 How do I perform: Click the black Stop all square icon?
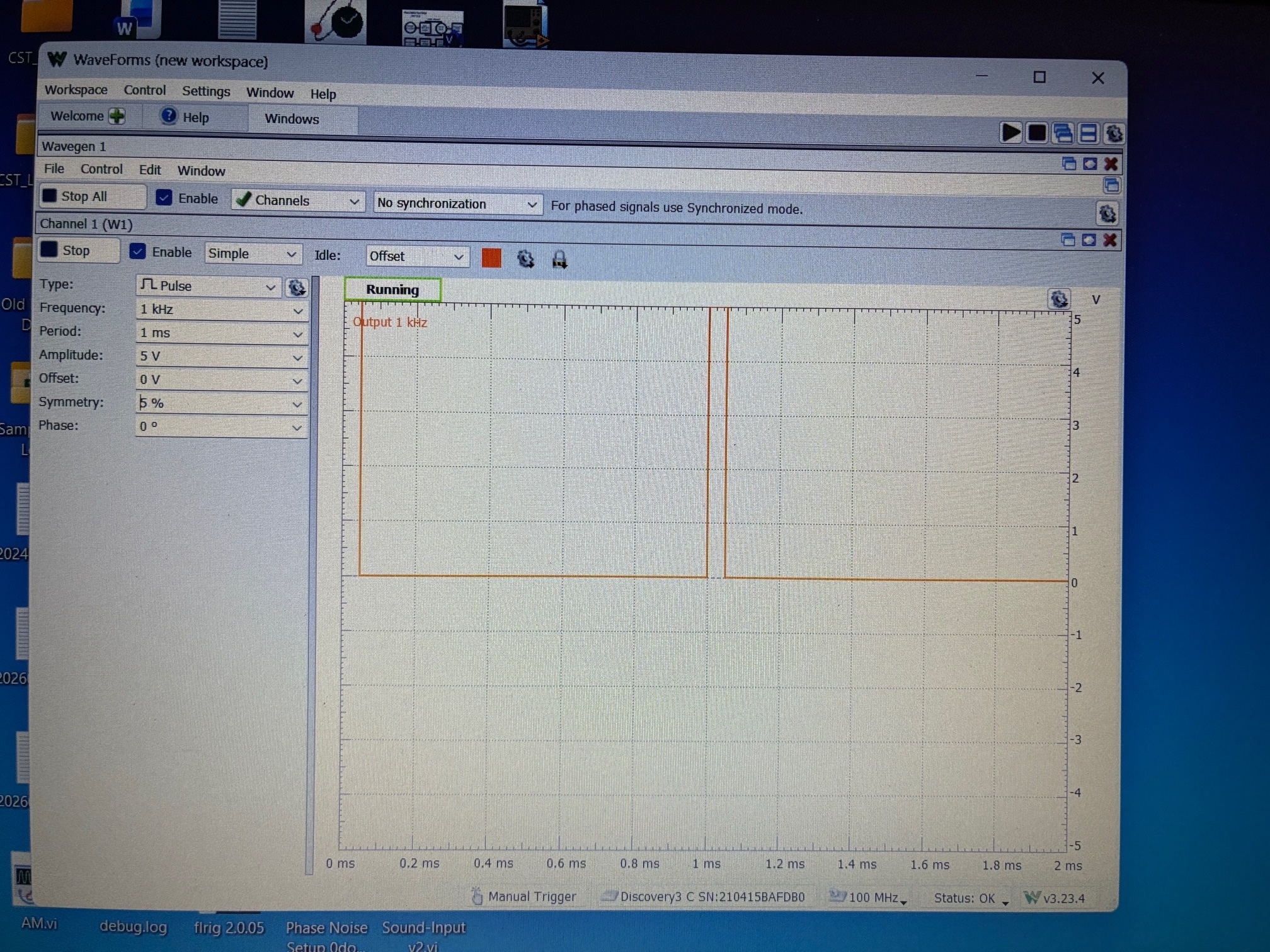coord(1037,133)
